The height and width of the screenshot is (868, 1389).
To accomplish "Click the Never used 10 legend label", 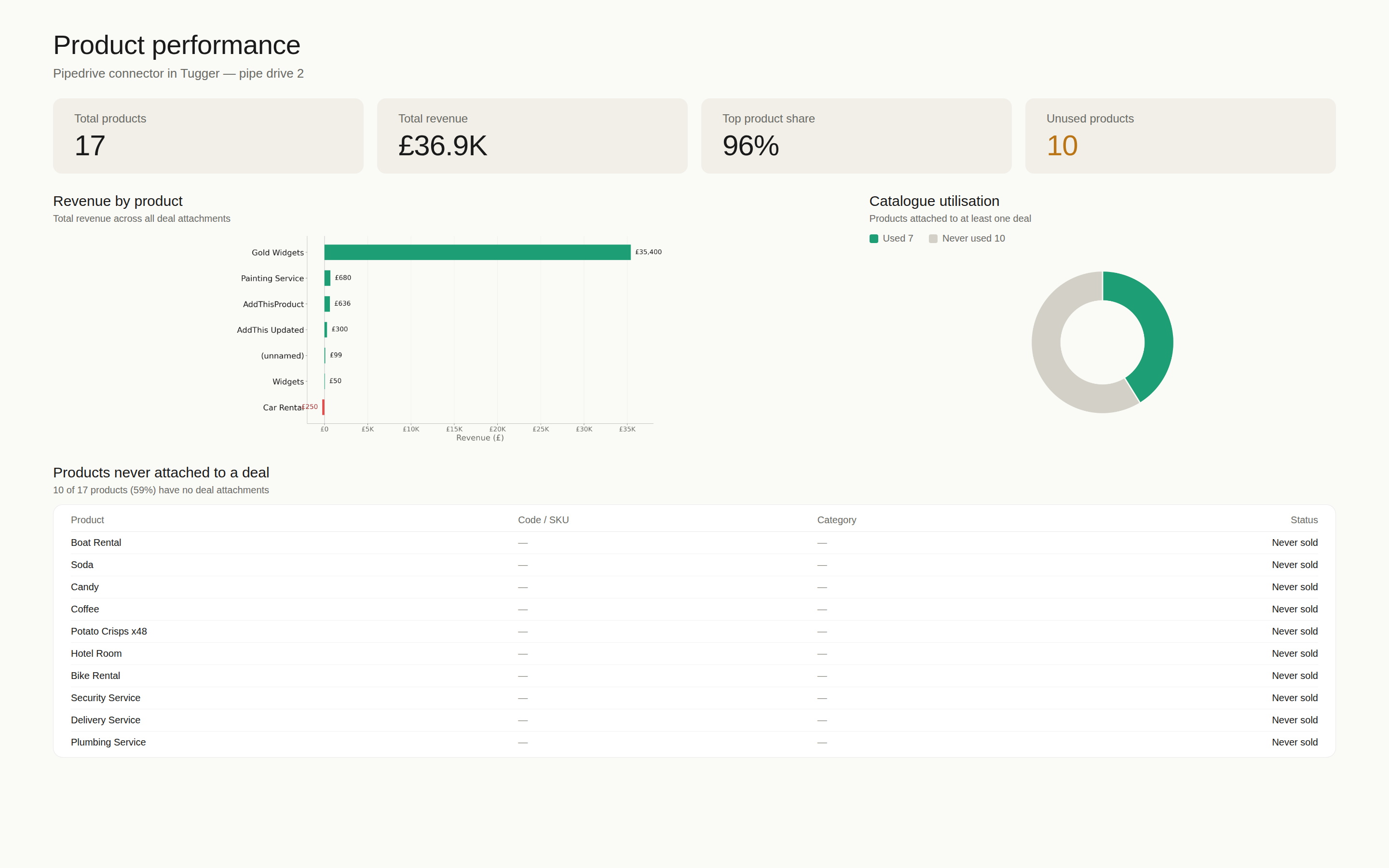I will [973, 239].
